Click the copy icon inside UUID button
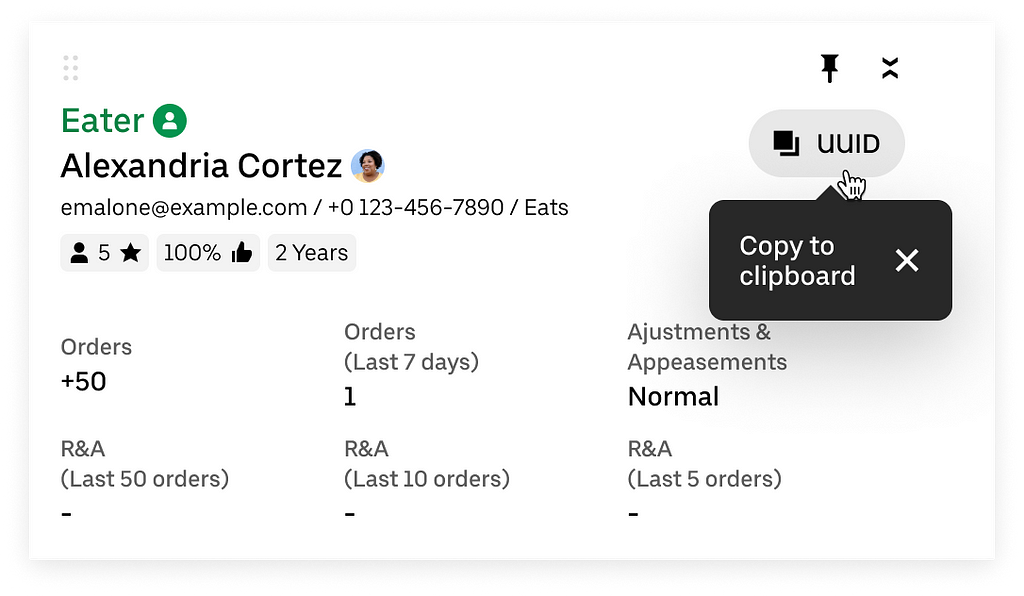This screenshot has width=1024, height=596. [x=786, y=143]
